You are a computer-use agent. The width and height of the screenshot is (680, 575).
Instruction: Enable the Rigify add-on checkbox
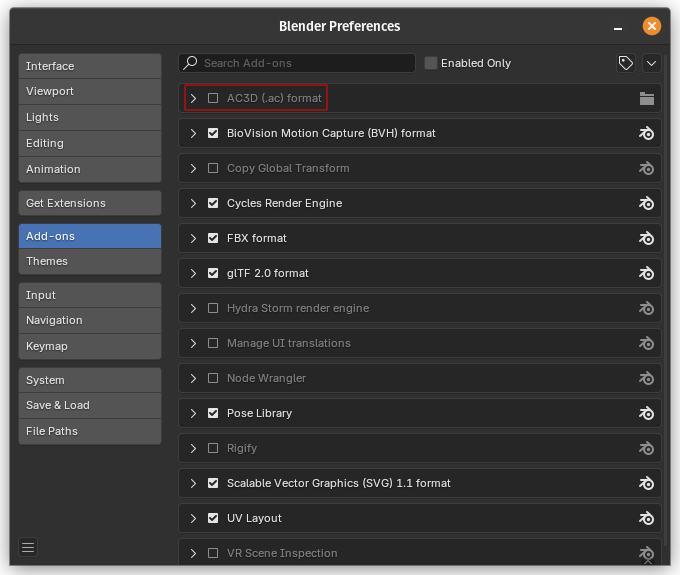213,448
